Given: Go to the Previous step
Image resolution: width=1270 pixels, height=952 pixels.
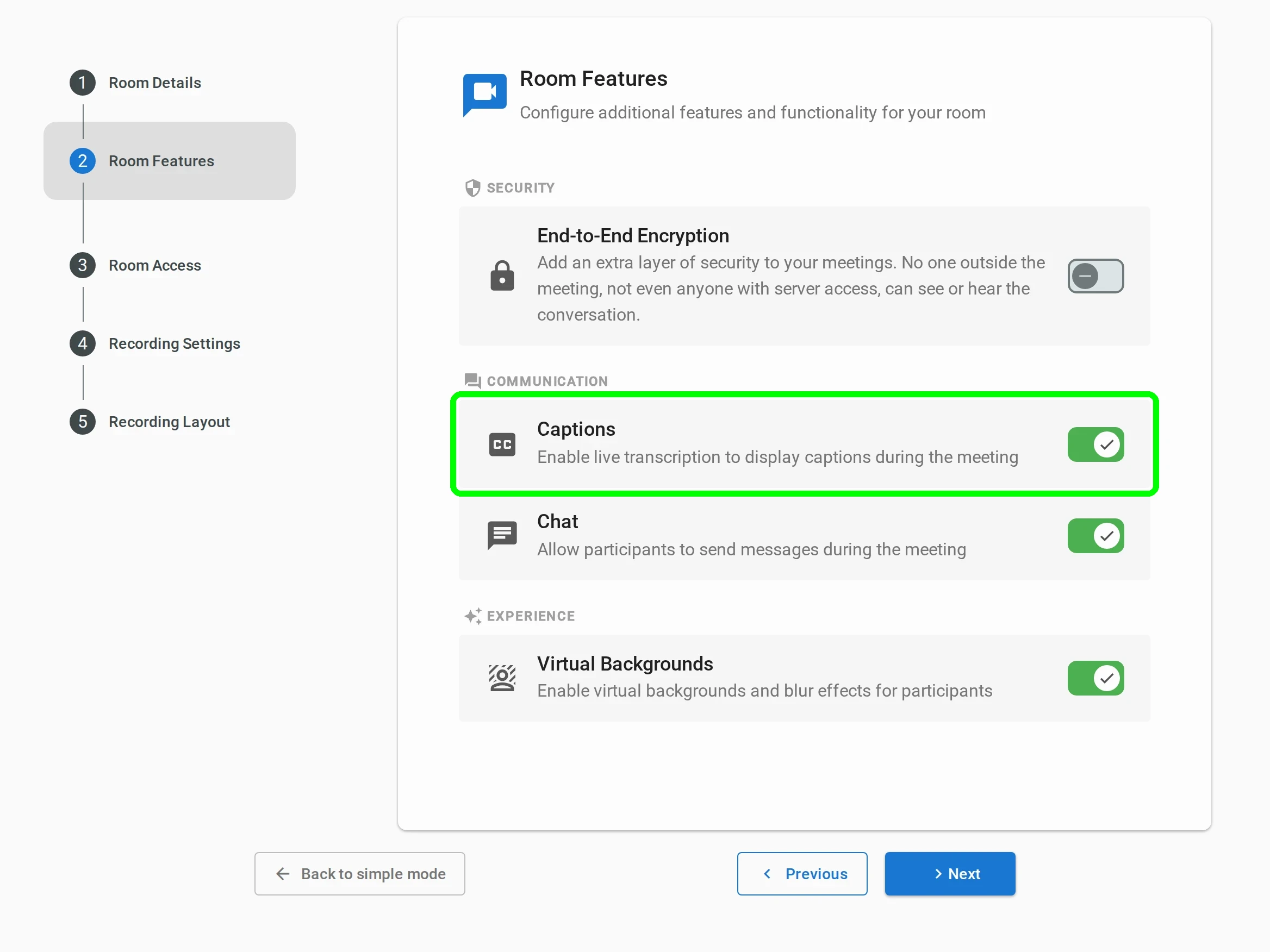Looking at the screenshot, I should (802, 873).
